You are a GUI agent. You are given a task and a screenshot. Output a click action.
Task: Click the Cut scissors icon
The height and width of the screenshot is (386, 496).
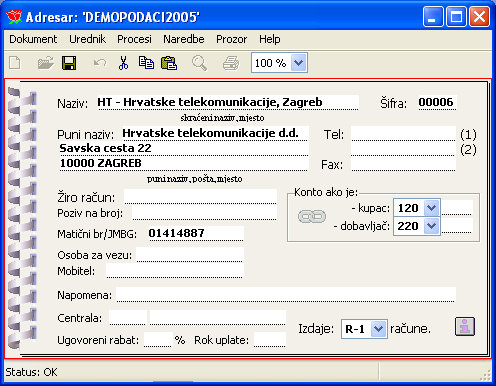point(123,63)
